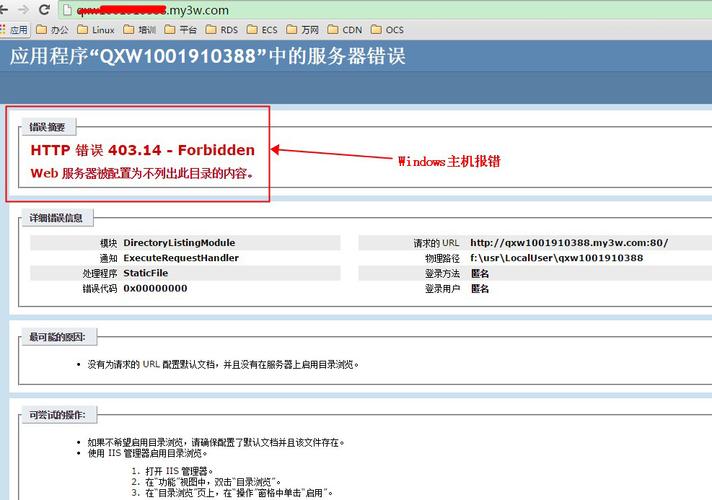Open the 应用 apps shortcut
Screen dimensions: 712x500
15,30
